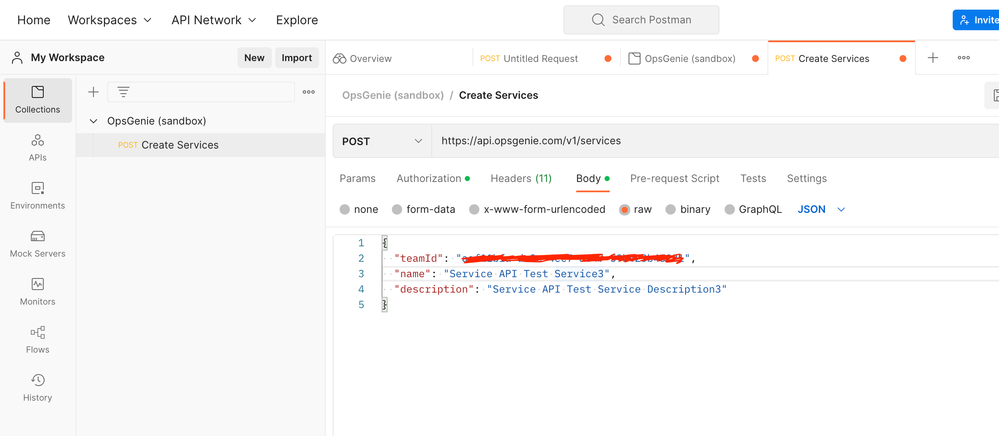Open the Mock Servers sidebar section
The height and width of the screenshot is (436, 999).
pos(38,244)
